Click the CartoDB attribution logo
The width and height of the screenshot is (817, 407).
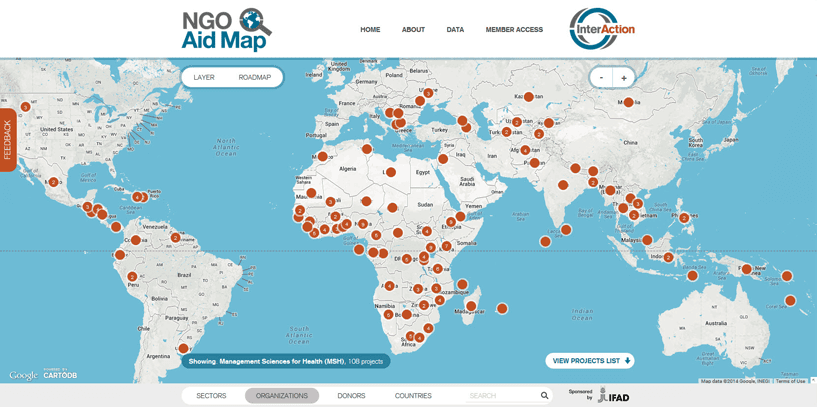tap(60, 374)
